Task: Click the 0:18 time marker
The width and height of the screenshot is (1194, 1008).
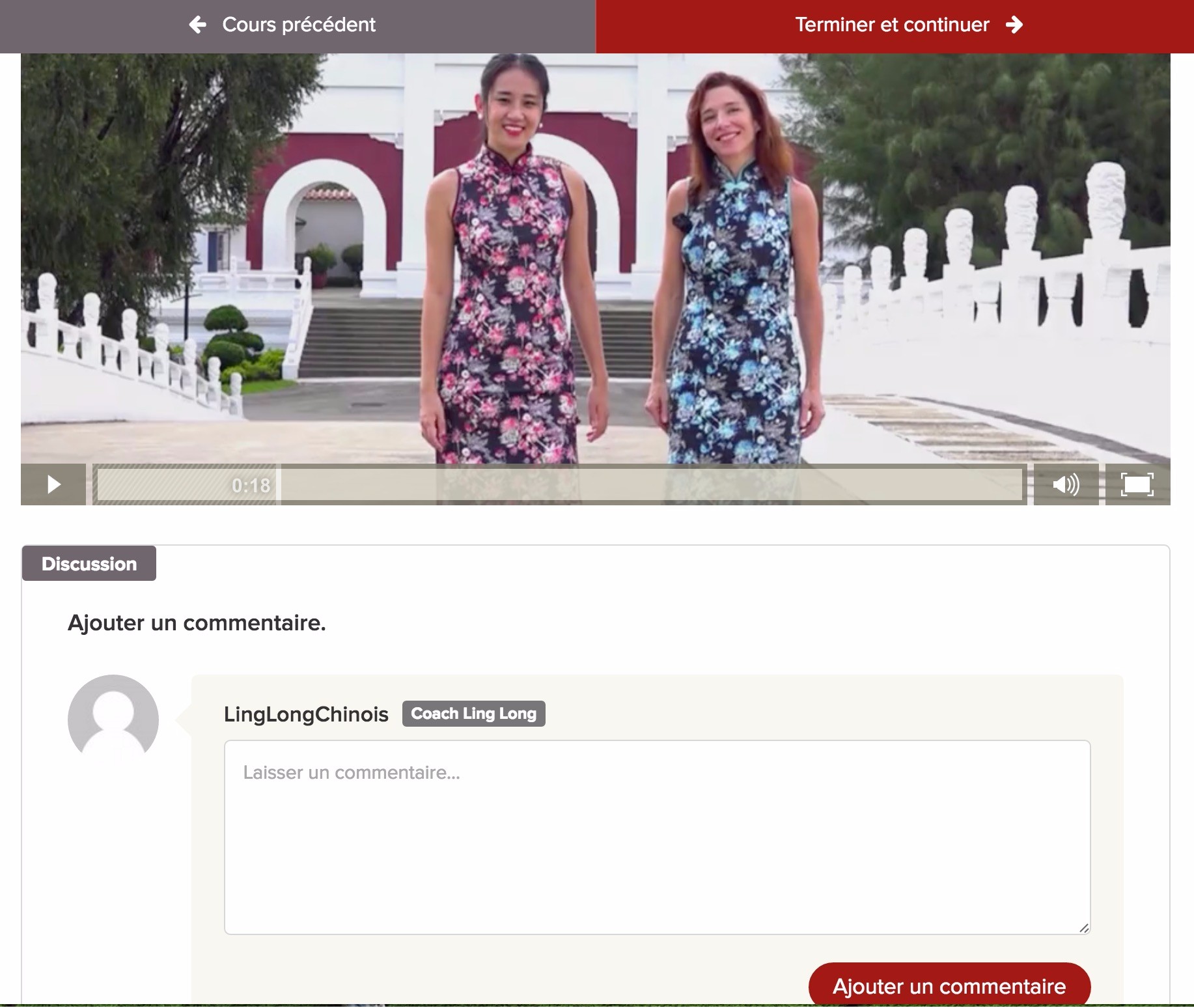Action: (251, 485)
